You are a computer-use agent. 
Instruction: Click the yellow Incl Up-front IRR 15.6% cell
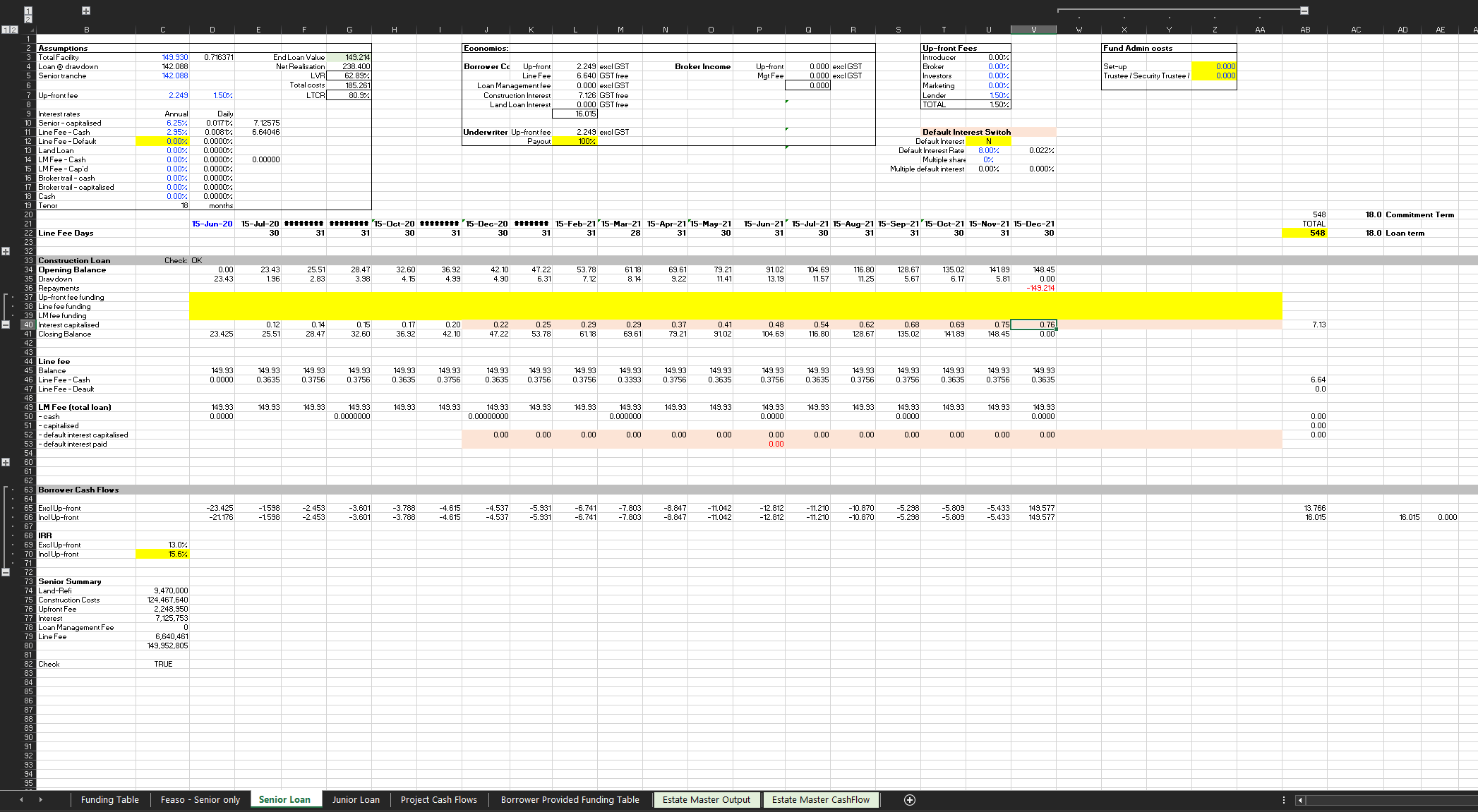(x=163, y=554)
